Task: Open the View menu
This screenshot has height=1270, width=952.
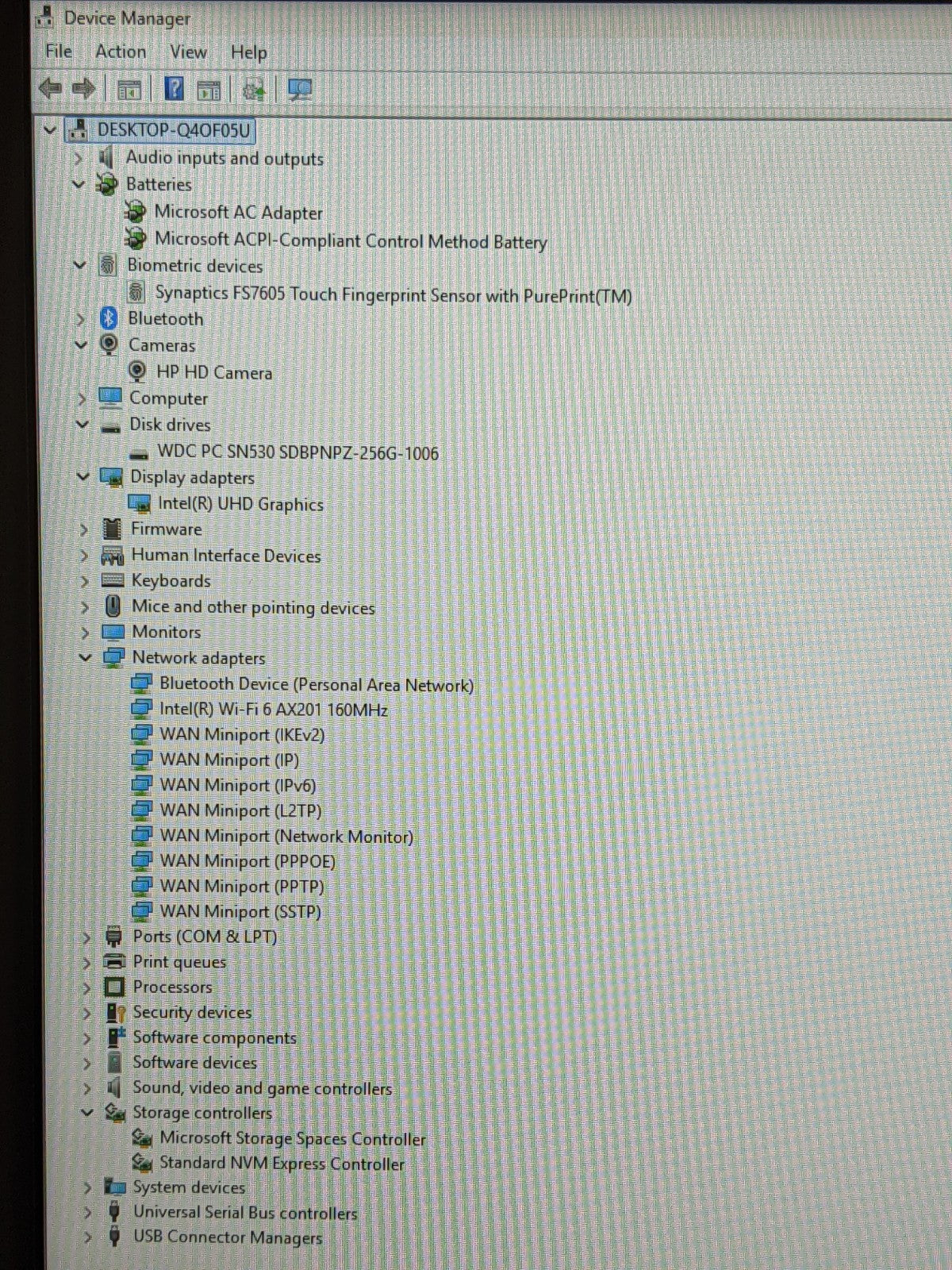Action: point(188,52)
